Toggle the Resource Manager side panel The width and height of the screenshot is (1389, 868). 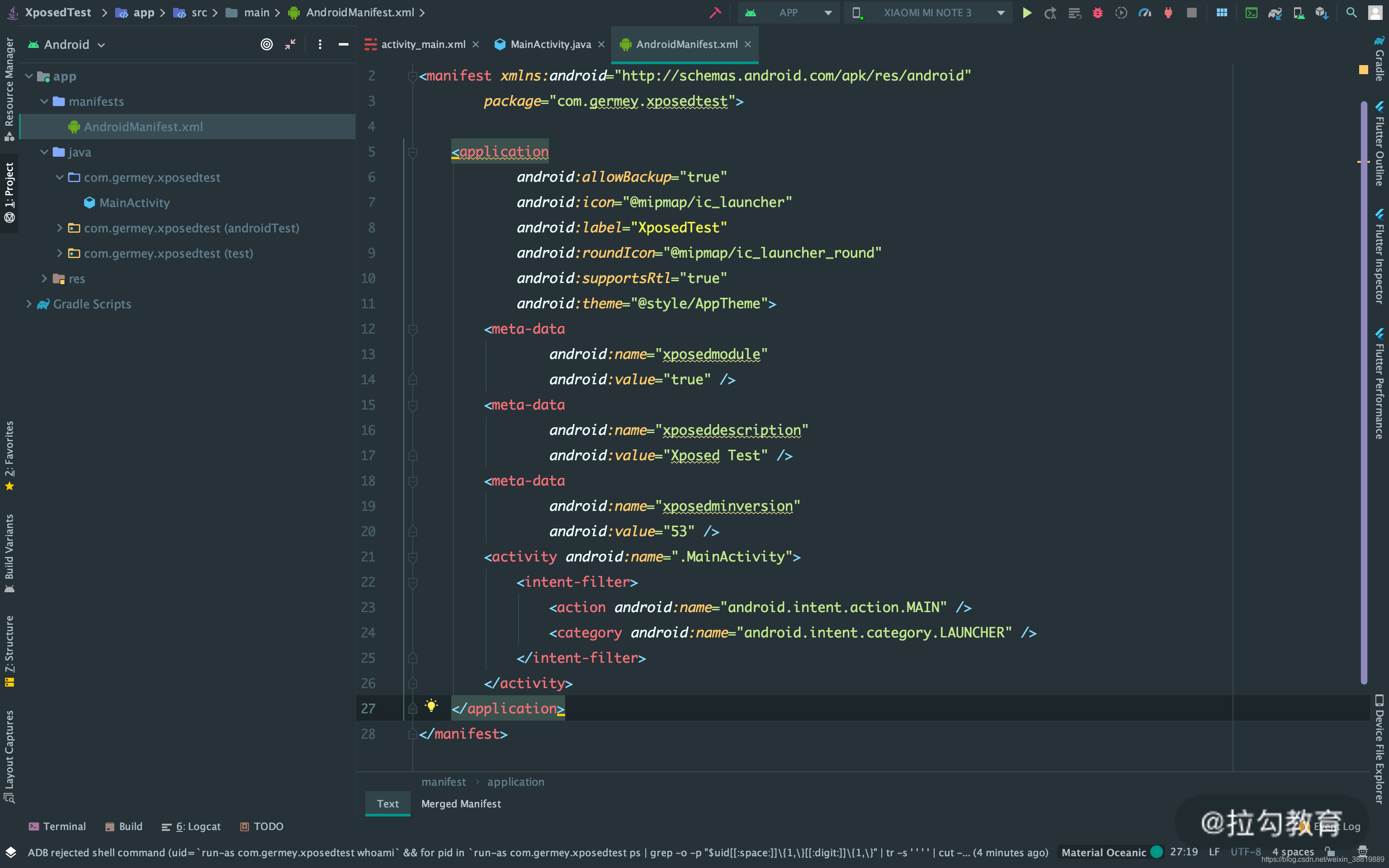[x=9, y=89]
